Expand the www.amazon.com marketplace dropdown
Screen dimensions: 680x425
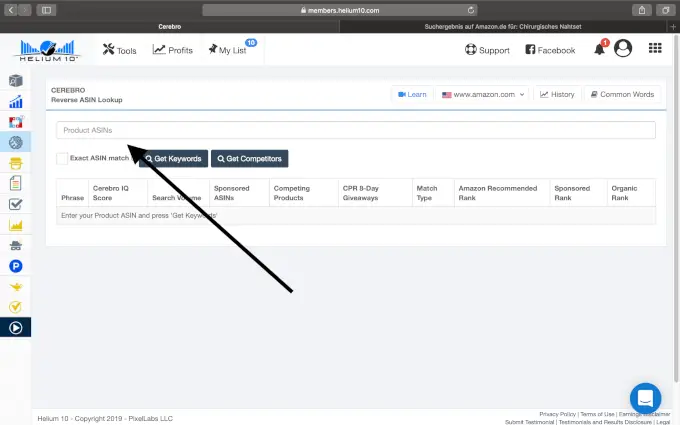click(x=482, y=94)
